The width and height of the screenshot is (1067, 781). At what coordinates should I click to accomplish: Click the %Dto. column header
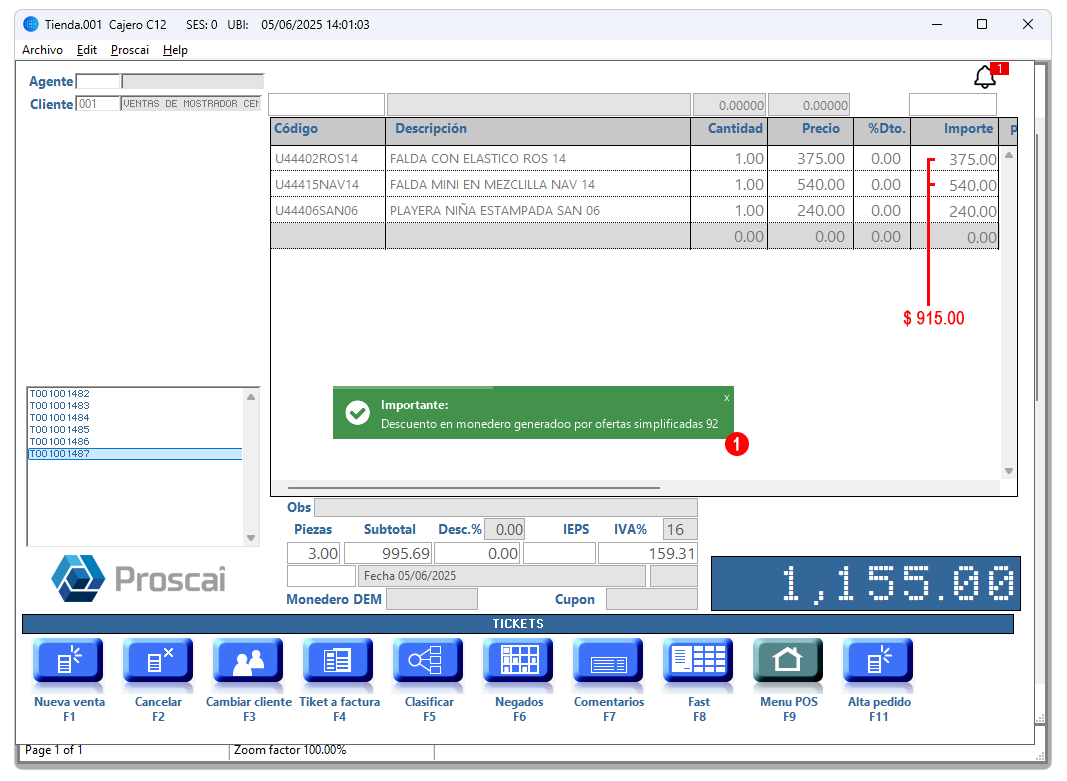[882, 129]
